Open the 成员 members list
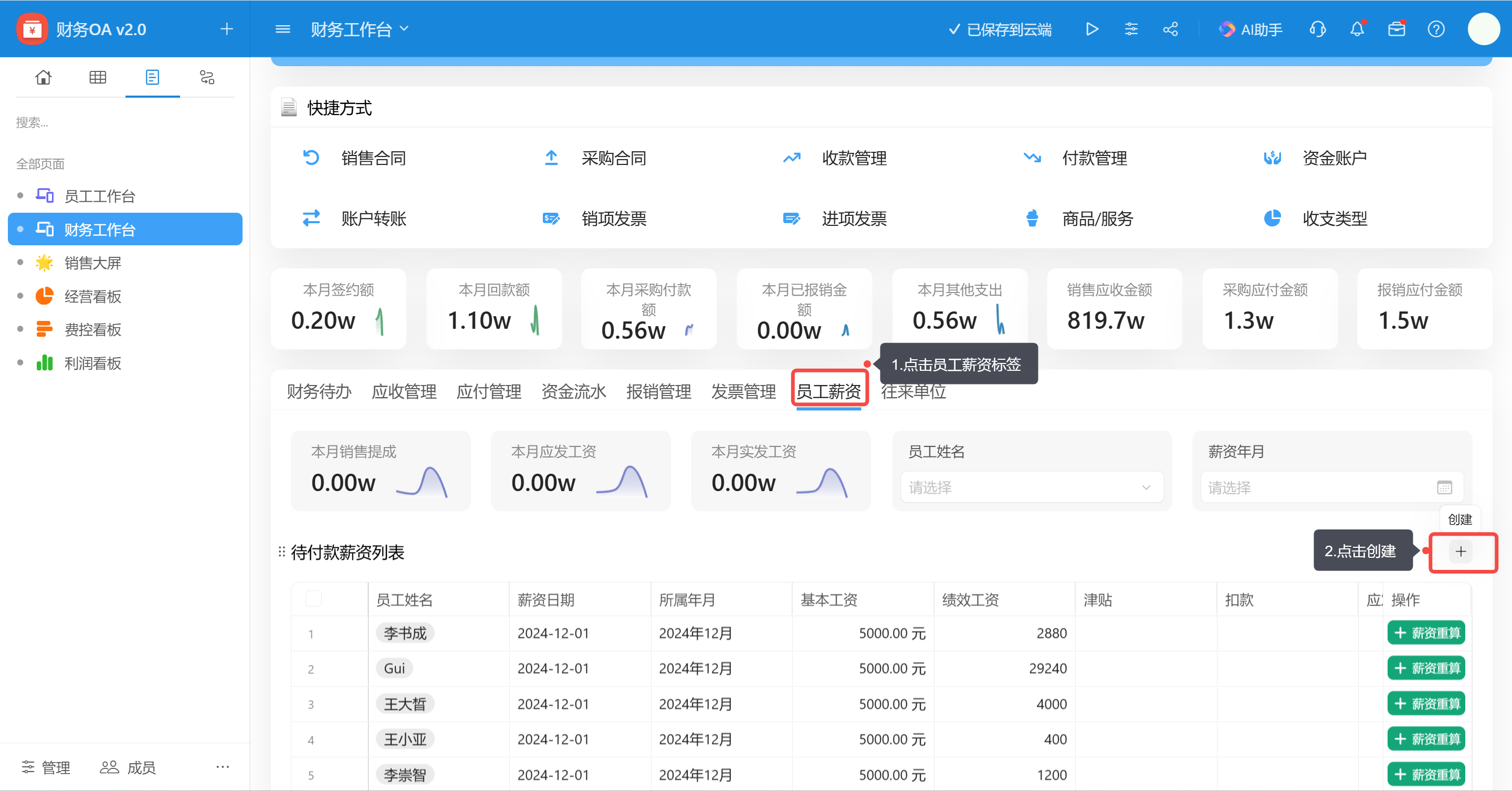 coord(128,767)
